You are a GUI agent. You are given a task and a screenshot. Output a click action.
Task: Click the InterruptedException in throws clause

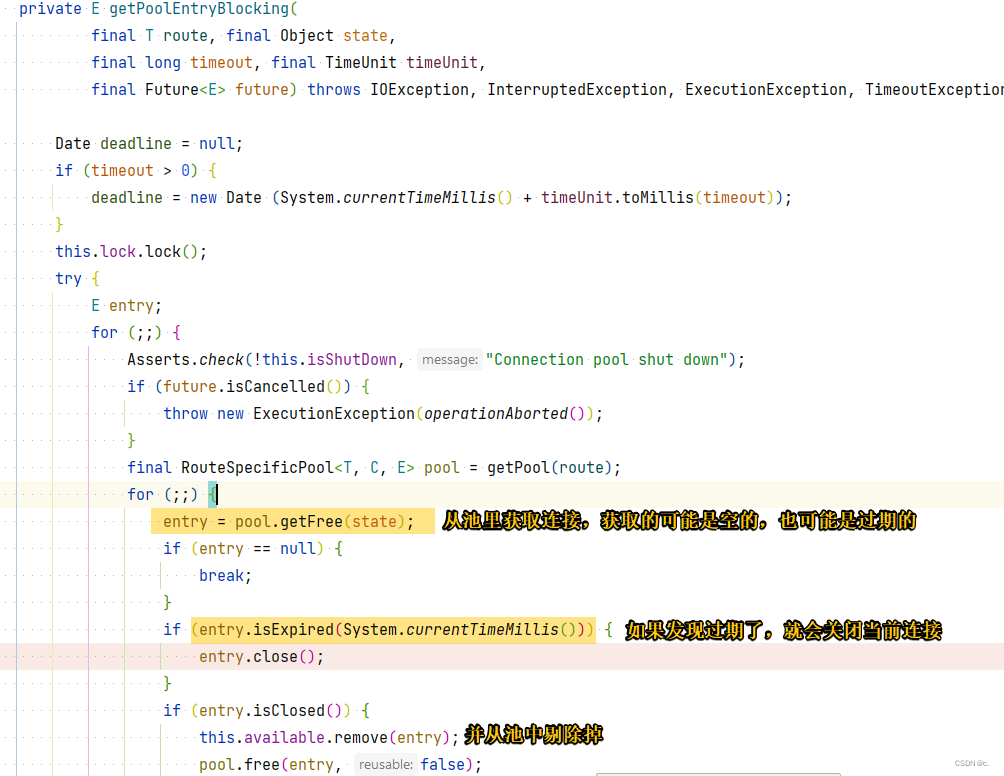coord(576,90)
